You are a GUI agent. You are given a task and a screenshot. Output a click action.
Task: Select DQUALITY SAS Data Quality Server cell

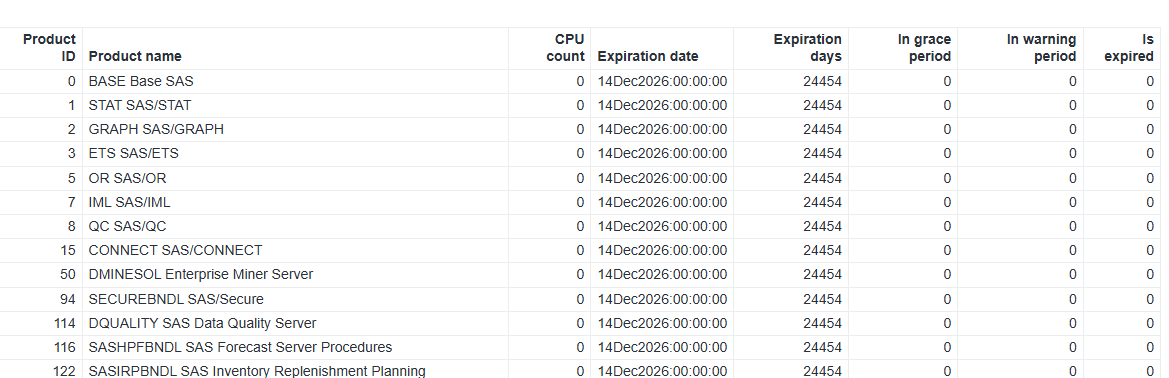tap(296, 323)
